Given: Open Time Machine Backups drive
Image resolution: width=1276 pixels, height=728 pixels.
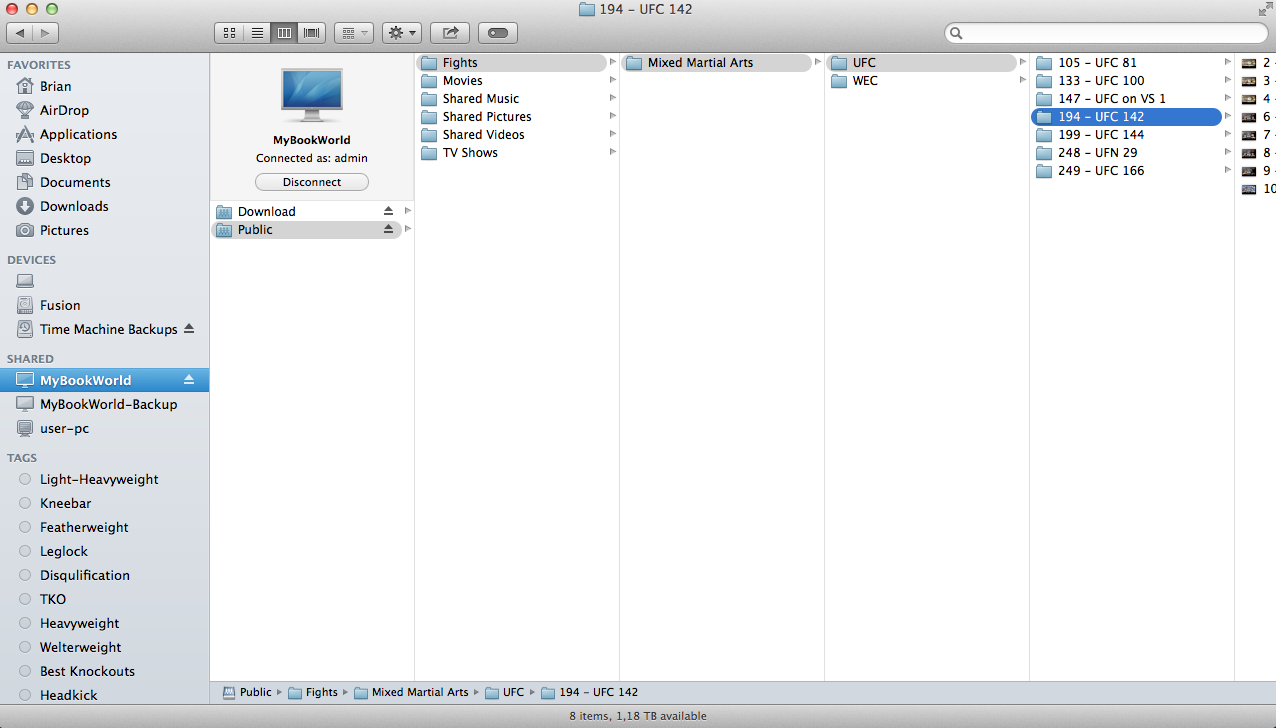Looking at the screenshot, I should pos(108,329).
